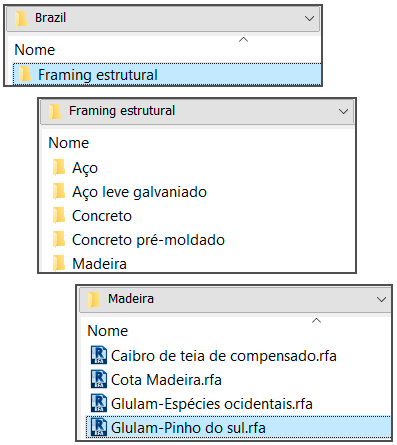Sort by Nome column in Brazil panel
This screenshot has width=397, height=445.
click(34, 50)
